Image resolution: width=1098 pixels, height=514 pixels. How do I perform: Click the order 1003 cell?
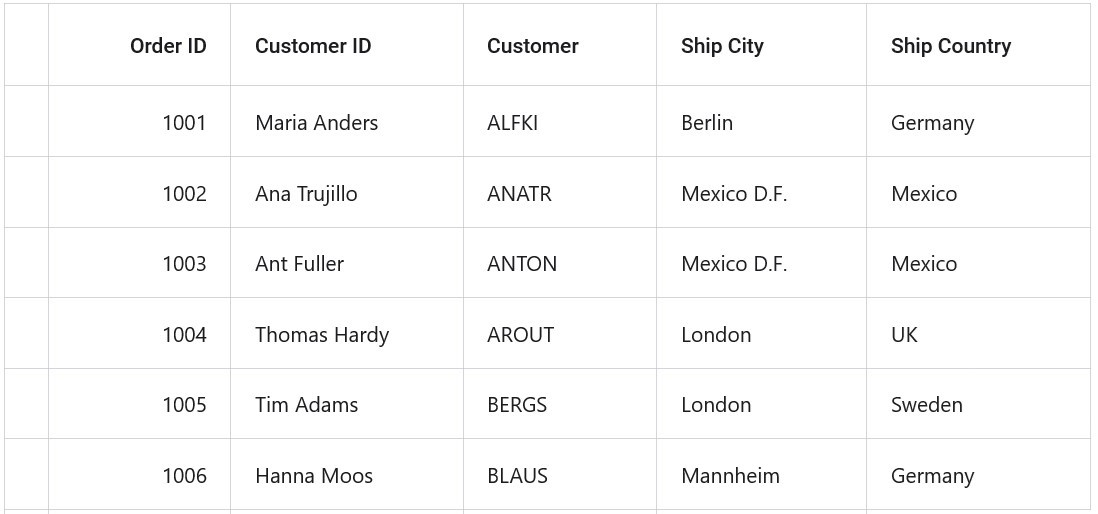click(x=184, y=264)
